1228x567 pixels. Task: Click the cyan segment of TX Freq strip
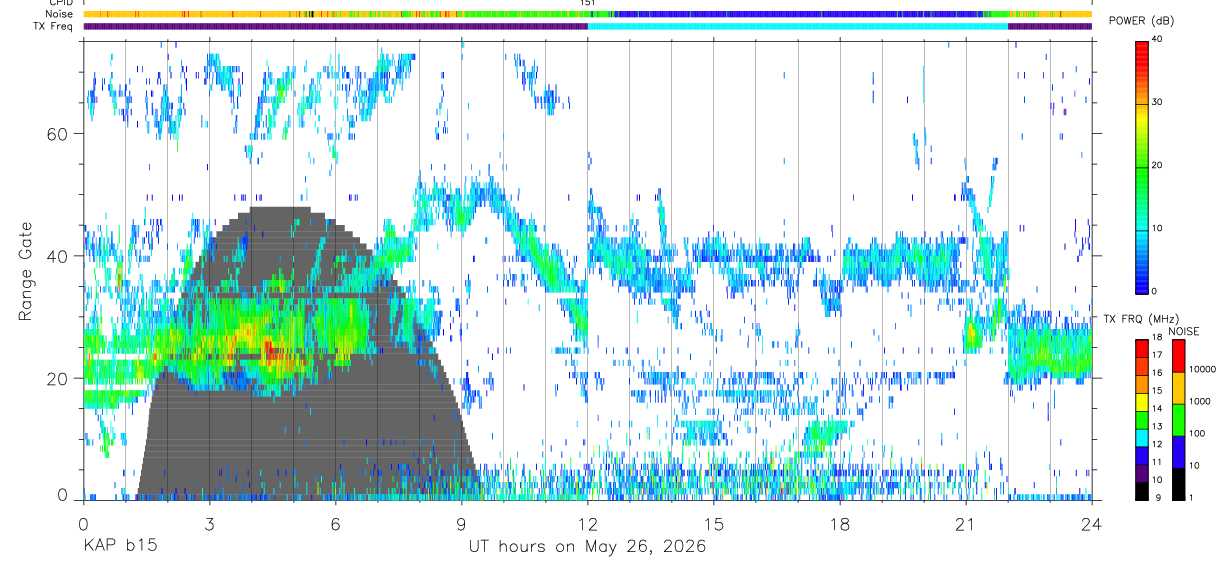click(797, 26)
